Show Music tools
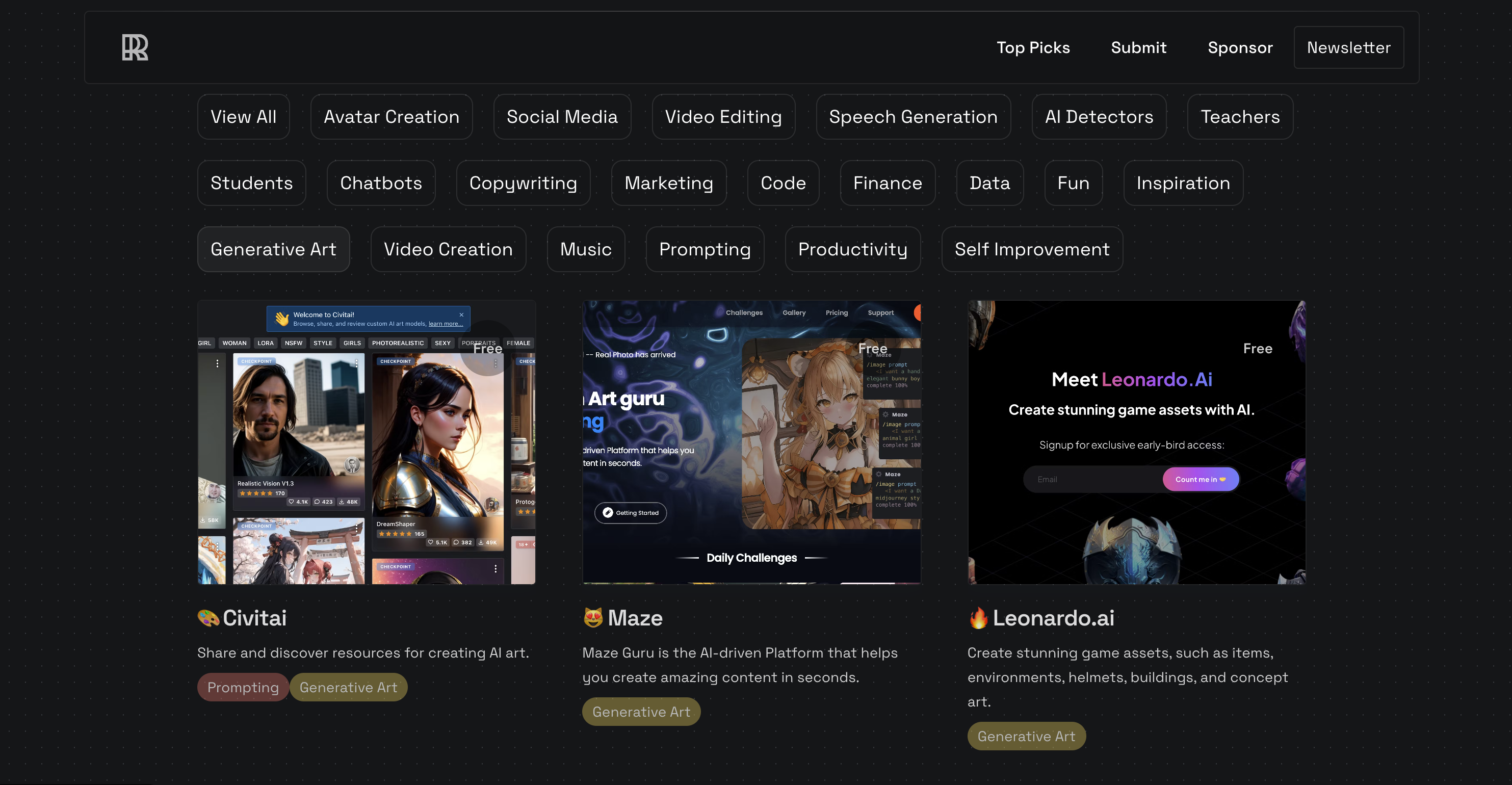The height and width of the screenshot is (785, 1512). 586,249
